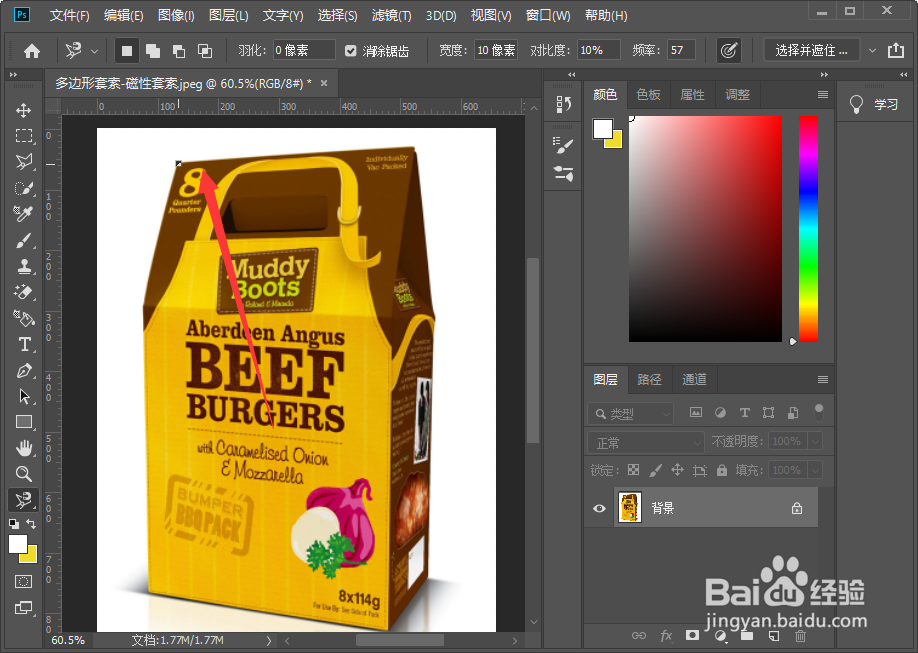Add a layer mask button
This screenshot has height=653, width=918.
[693, 635]
